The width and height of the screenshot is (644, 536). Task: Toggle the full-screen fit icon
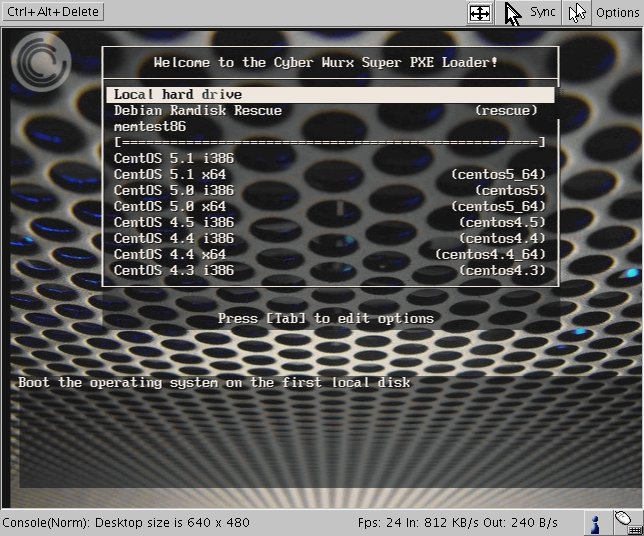pyautogui.click(x=480, y=13)
